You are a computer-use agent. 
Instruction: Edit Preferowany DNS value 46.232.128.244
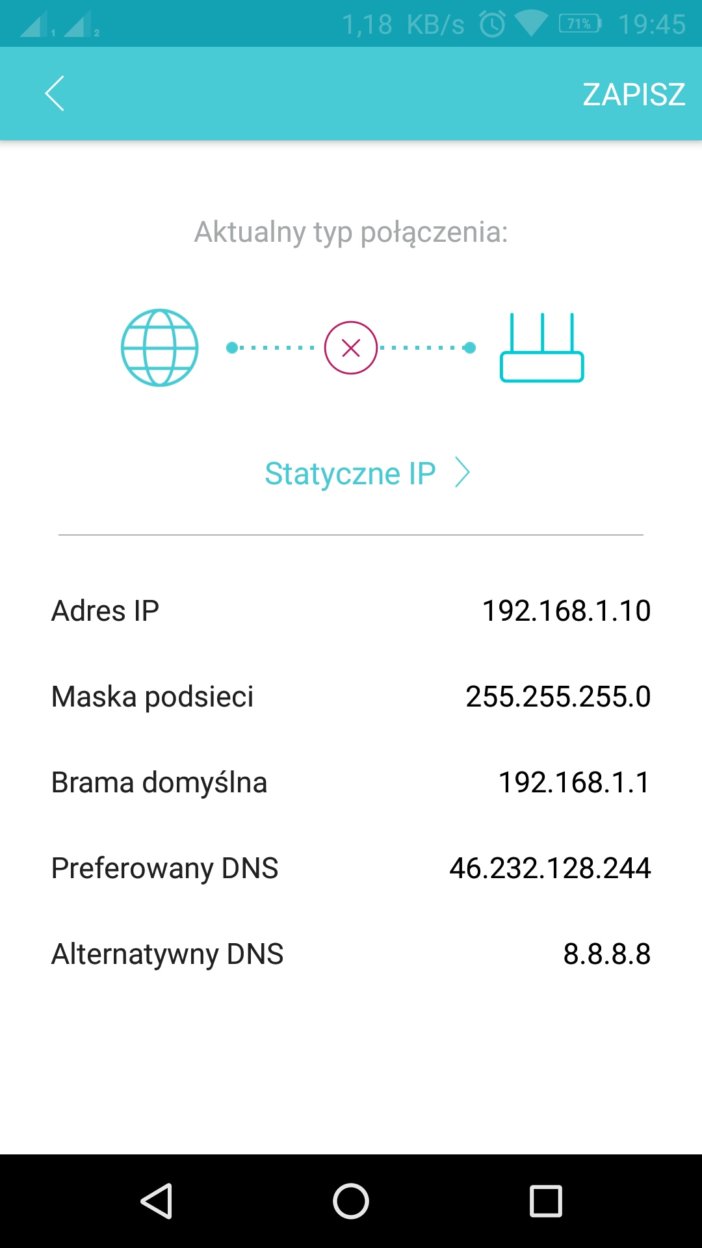click(550, 868)
